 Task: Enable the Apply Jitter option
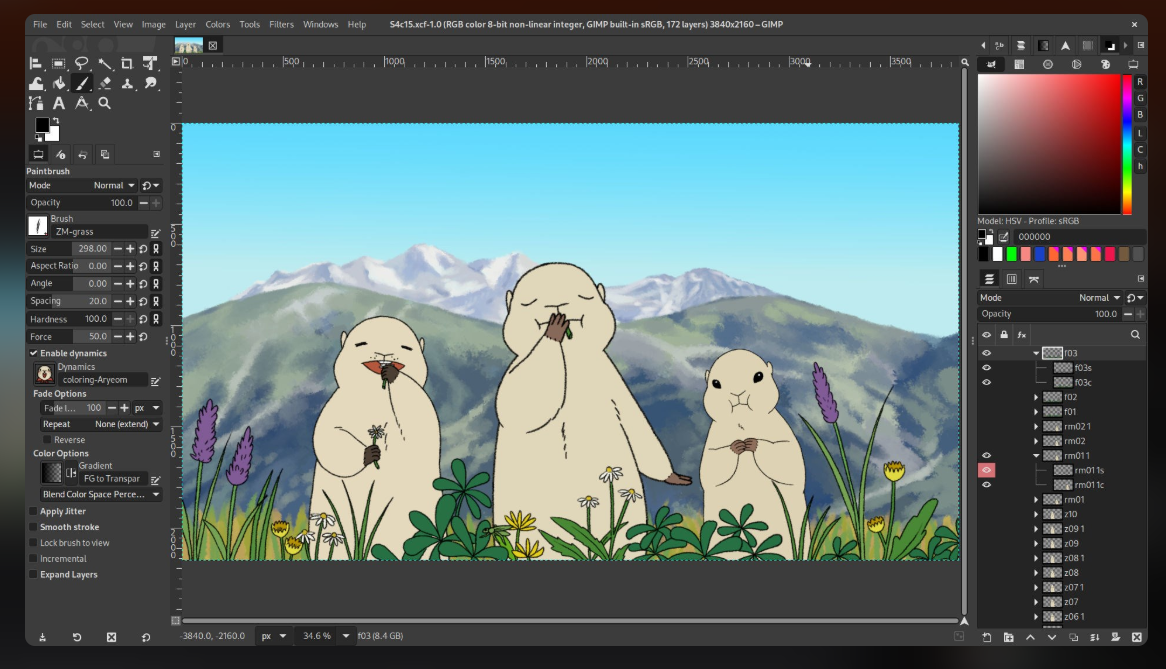pyautogui.click(x=34, y=511)
